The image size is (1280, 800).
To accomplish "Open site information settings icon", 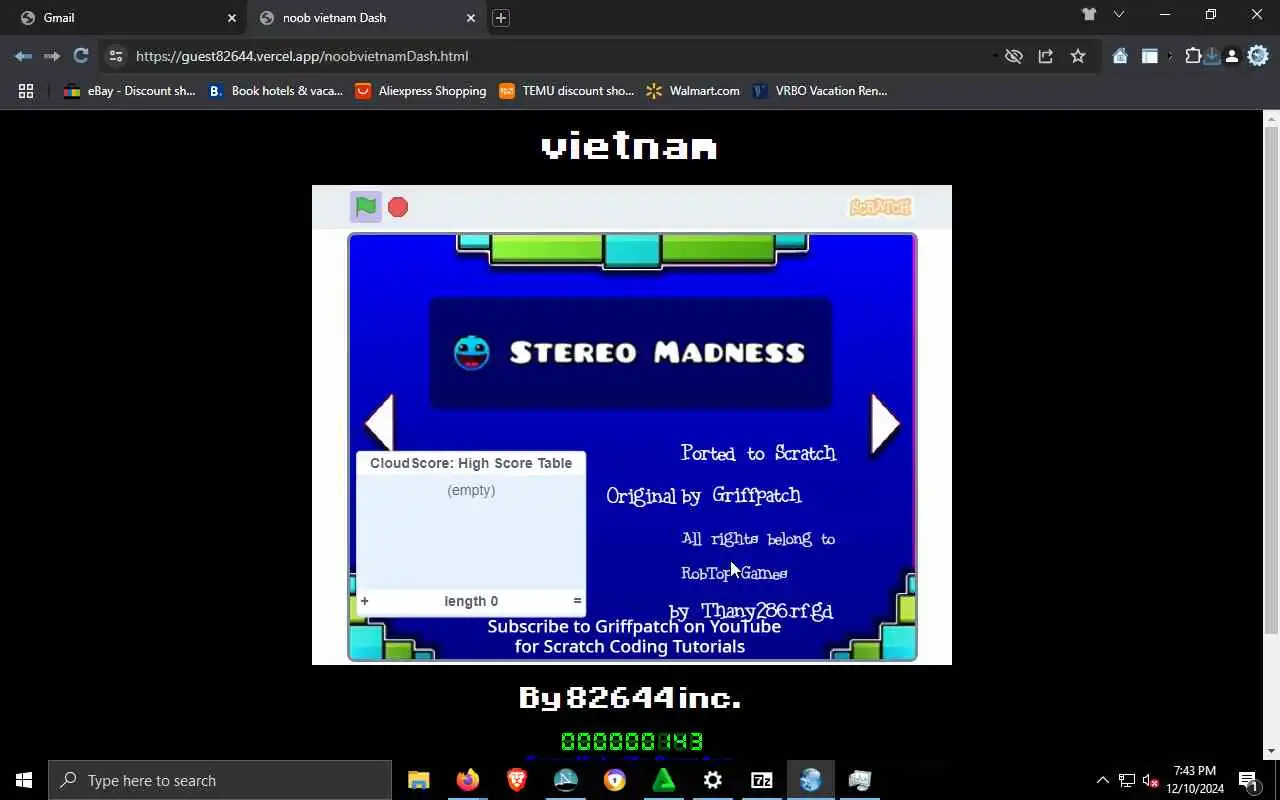I will pyautogui.click(x=116, y=56).
